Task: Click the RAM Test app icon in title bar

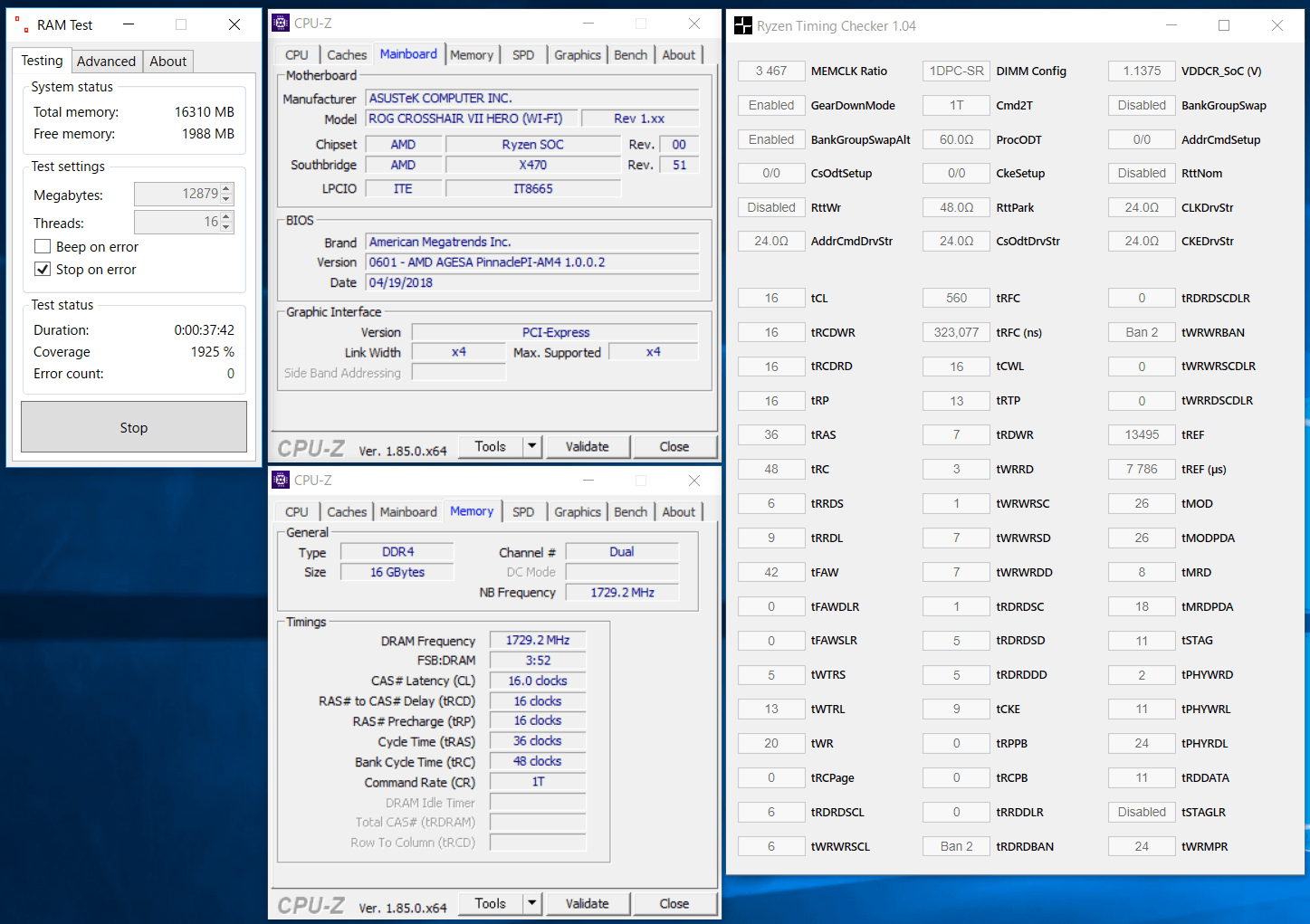Action: (20, 24)
